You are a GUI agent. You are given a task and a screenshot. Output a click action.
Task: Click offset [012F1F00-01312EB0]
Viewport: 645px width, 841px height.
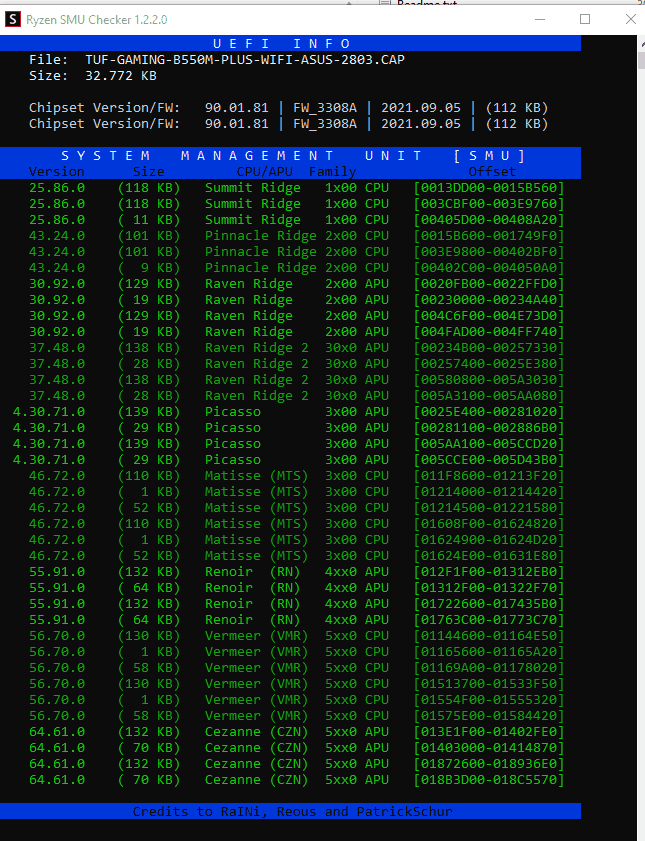(x=488, y=572)
